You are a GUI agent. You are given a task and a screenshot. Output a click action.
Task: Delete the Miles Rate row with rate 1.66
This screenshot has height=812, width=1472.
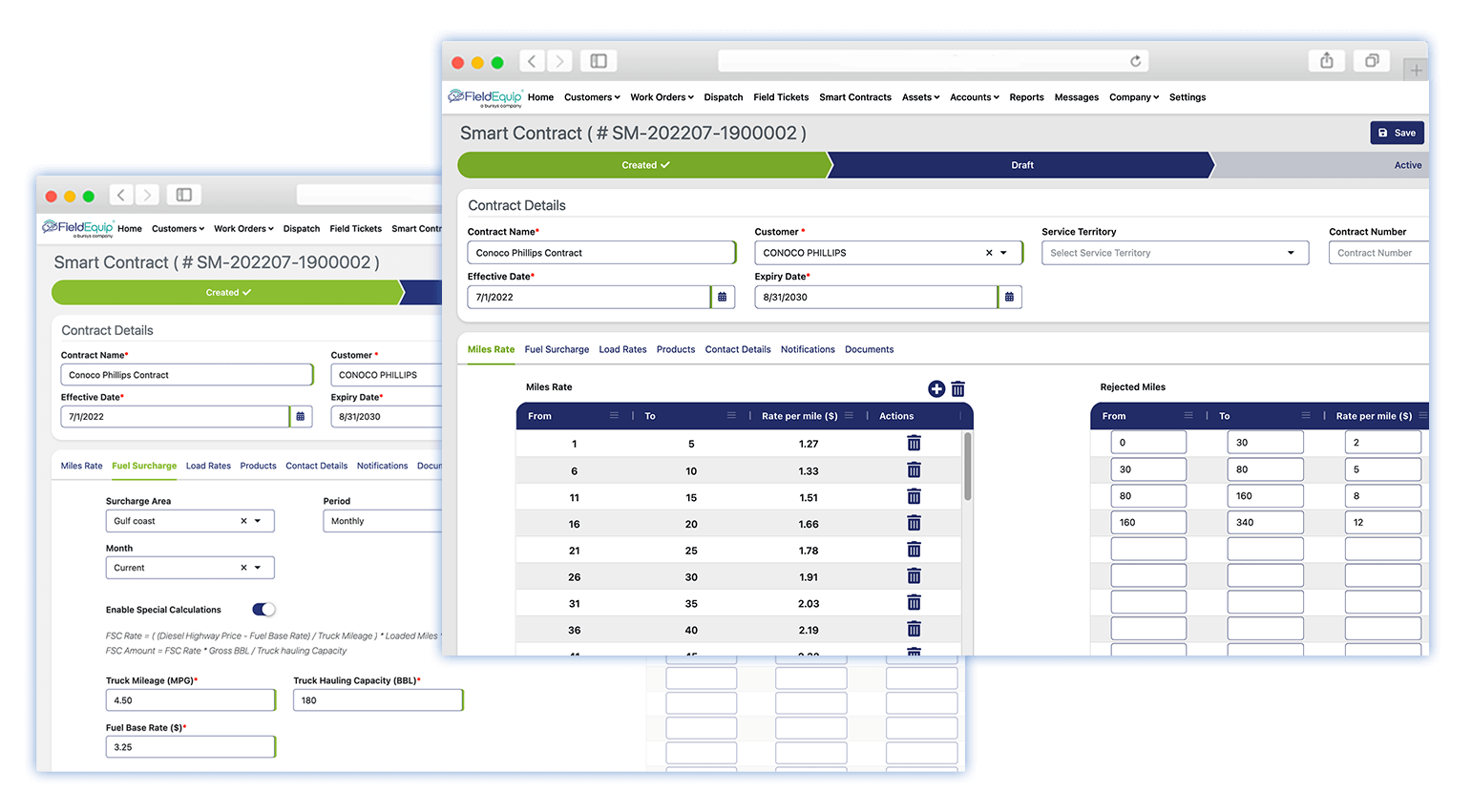[914, 524]
